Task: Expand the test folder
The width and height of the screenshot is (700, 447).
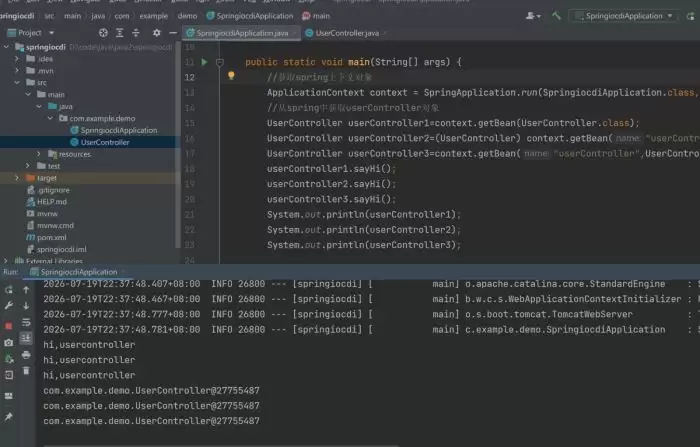Action: click(x=28, y=166)
